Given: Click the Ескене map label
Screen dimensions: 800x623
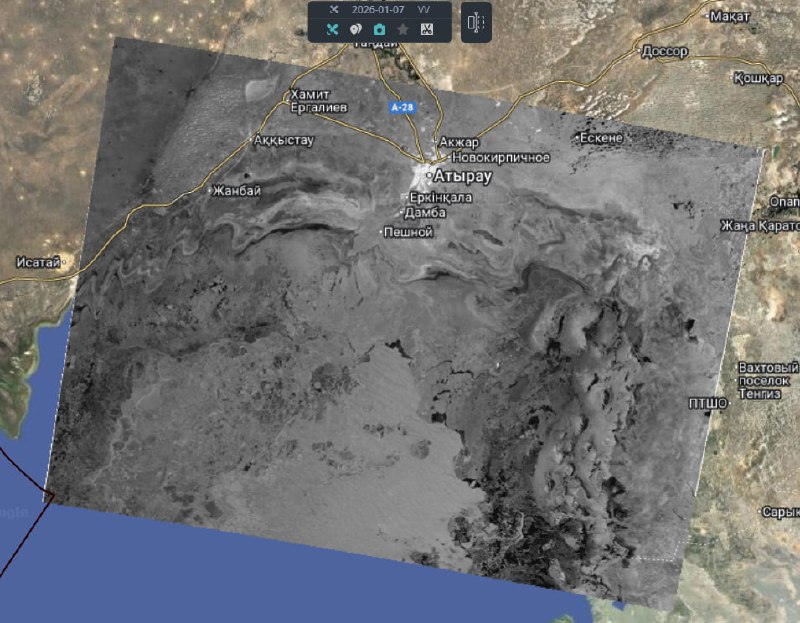Looking at the screenshot, I should coord(603,137).
